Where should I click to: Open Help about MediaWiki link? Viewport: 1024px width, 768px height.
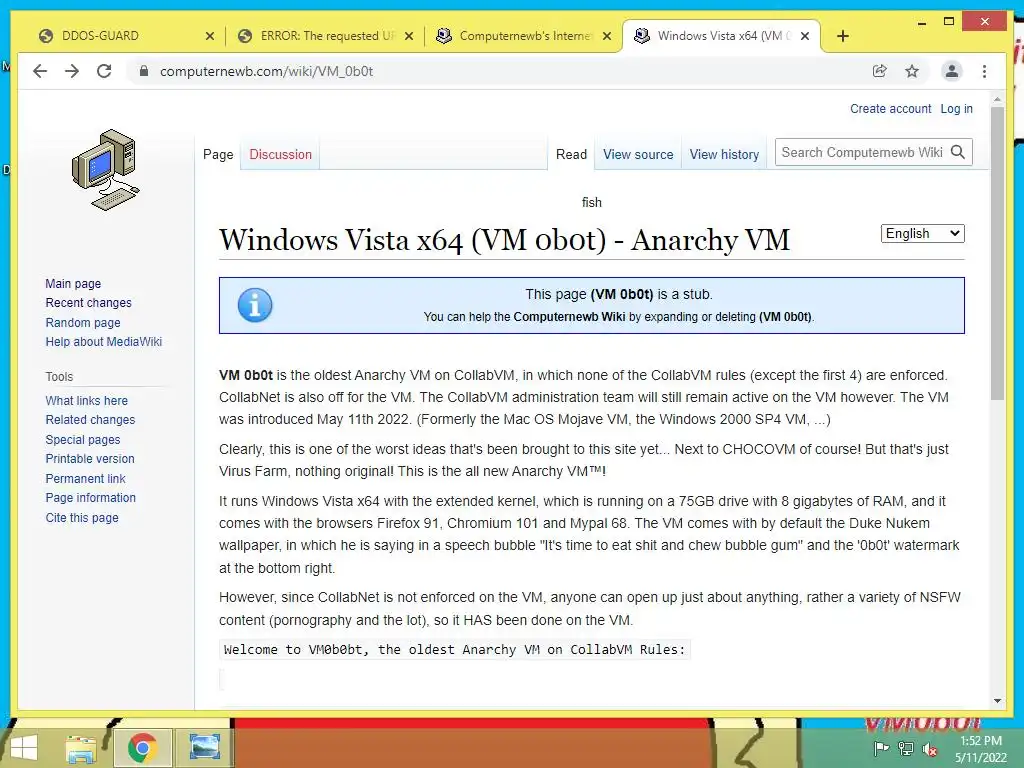pyautogui.click(x=103, y=342)
